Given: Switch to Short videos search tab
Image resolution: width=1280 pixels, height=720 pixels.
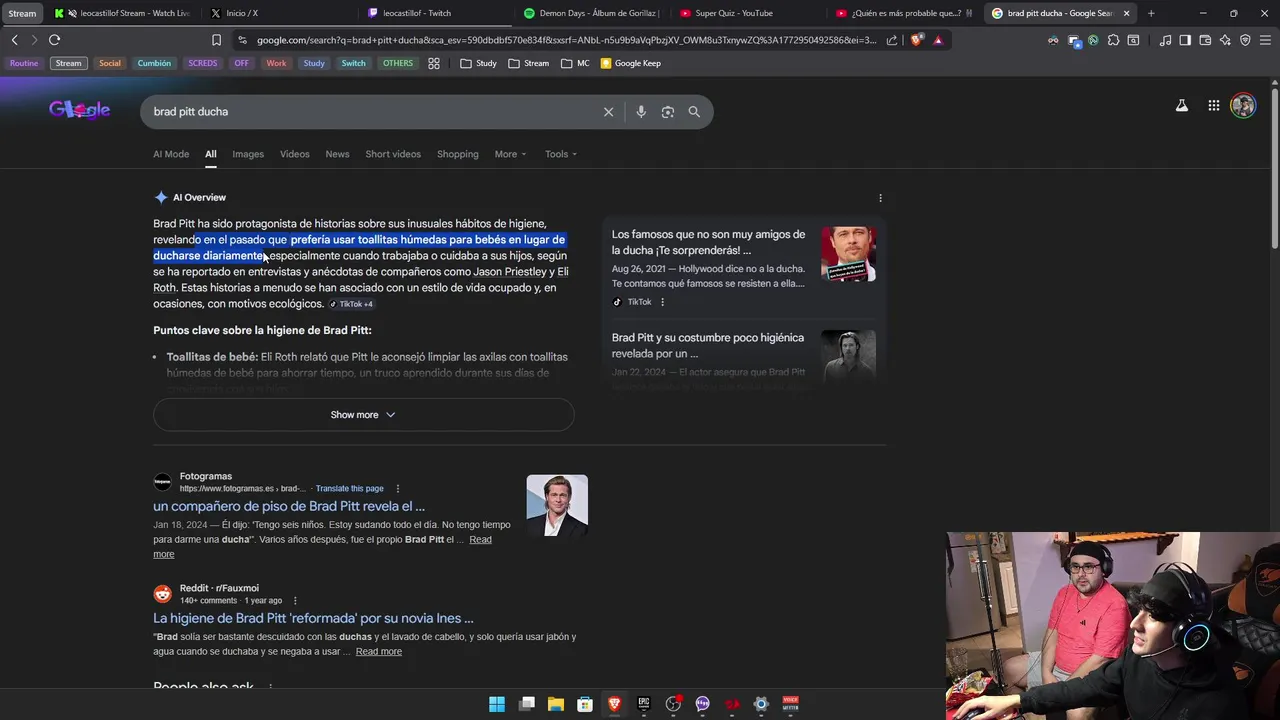Looking at the screenshot, I should (x=393, y=154).
